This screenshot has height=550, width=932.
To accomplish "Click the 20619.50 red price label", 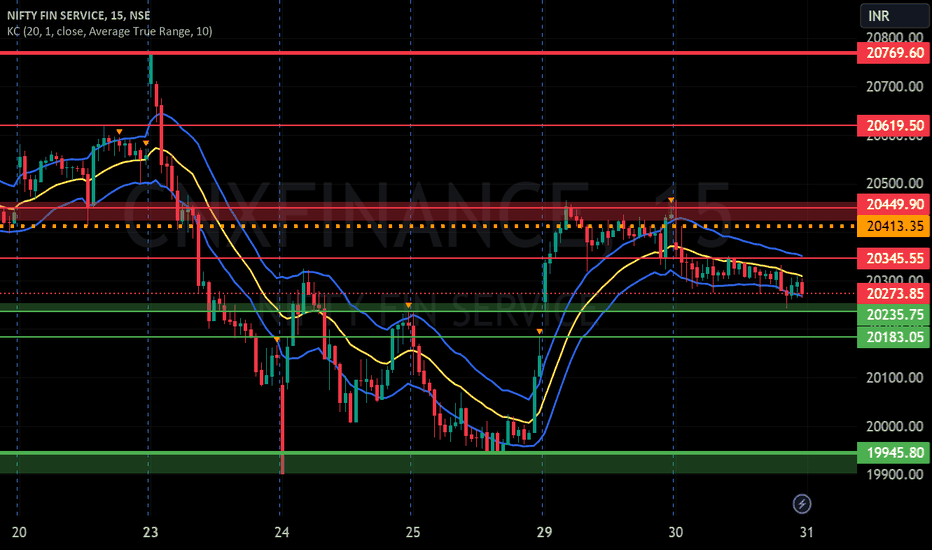I will point(894,125).
